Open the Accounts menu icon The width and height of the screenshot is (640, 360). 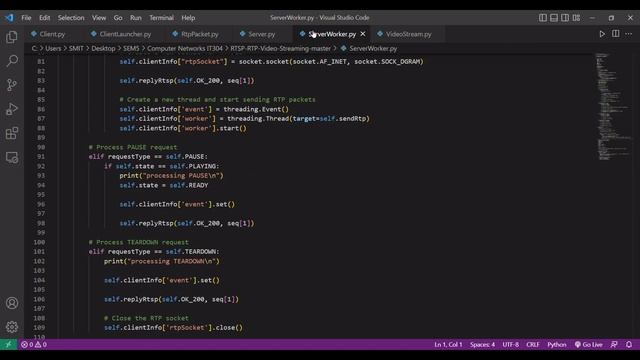point(12,303)
